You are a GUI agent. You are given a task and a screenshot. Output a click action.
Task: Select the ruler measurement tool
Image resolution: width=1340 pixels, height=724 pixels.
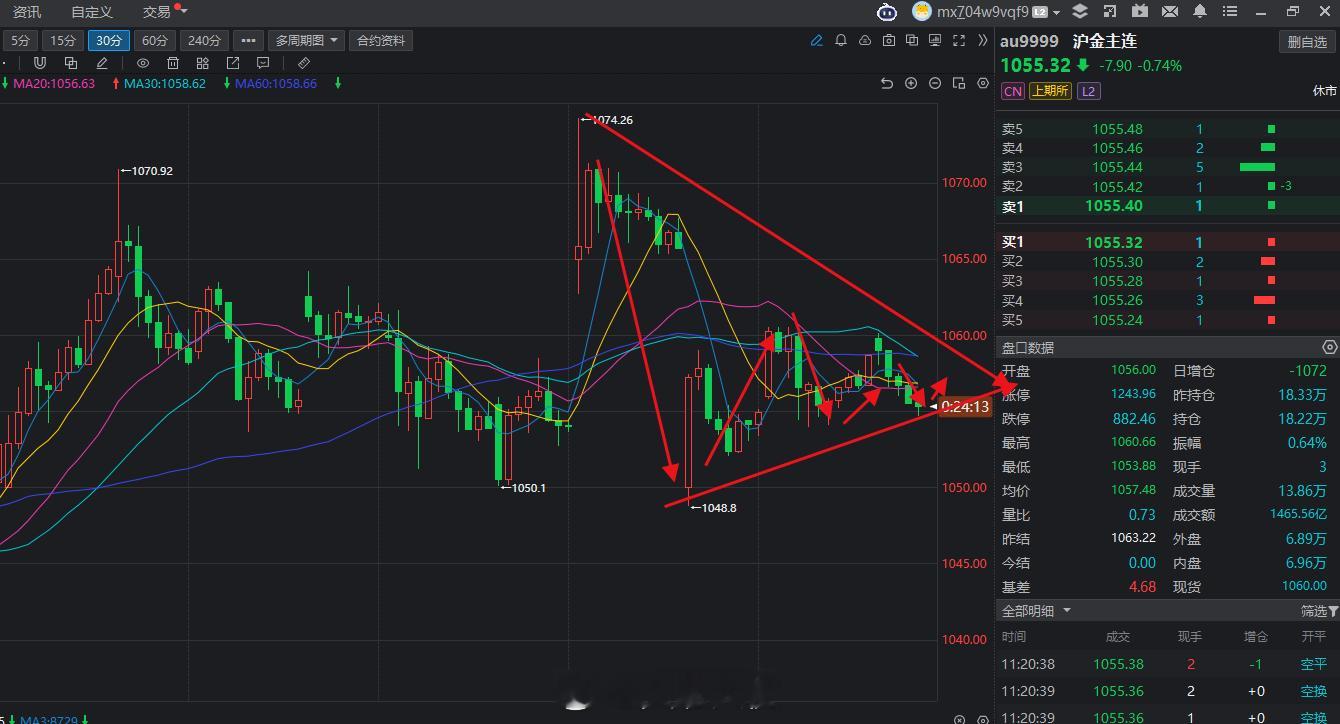pyautogui.click(x=304, y=63)
